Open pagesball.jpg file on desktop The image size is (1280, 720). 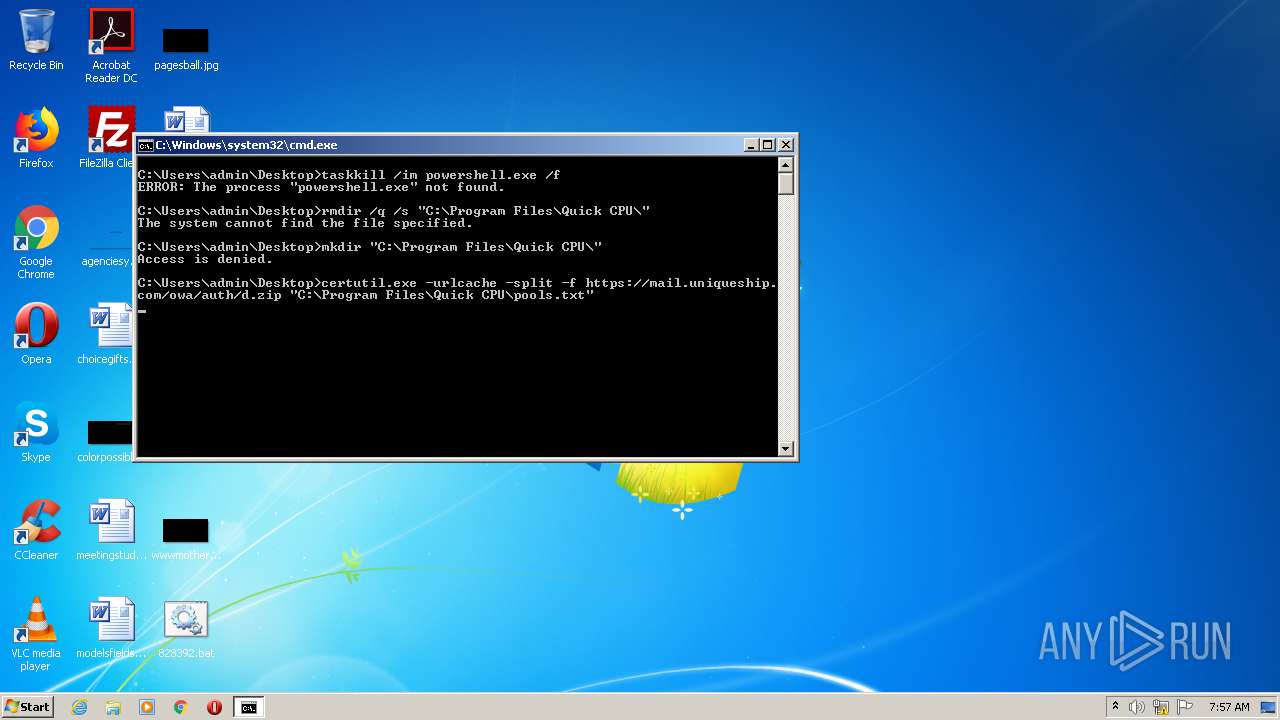tap(186, 47)
